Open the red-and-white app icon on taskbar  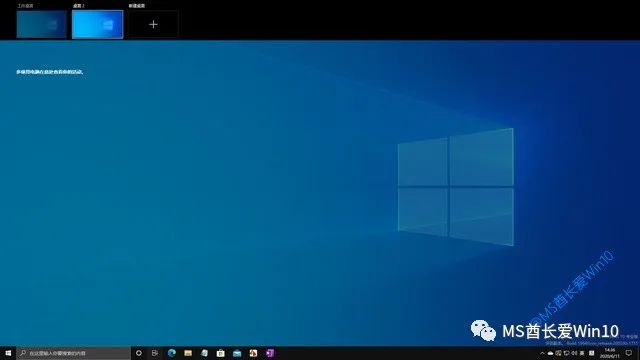click(x=253, y=353)
